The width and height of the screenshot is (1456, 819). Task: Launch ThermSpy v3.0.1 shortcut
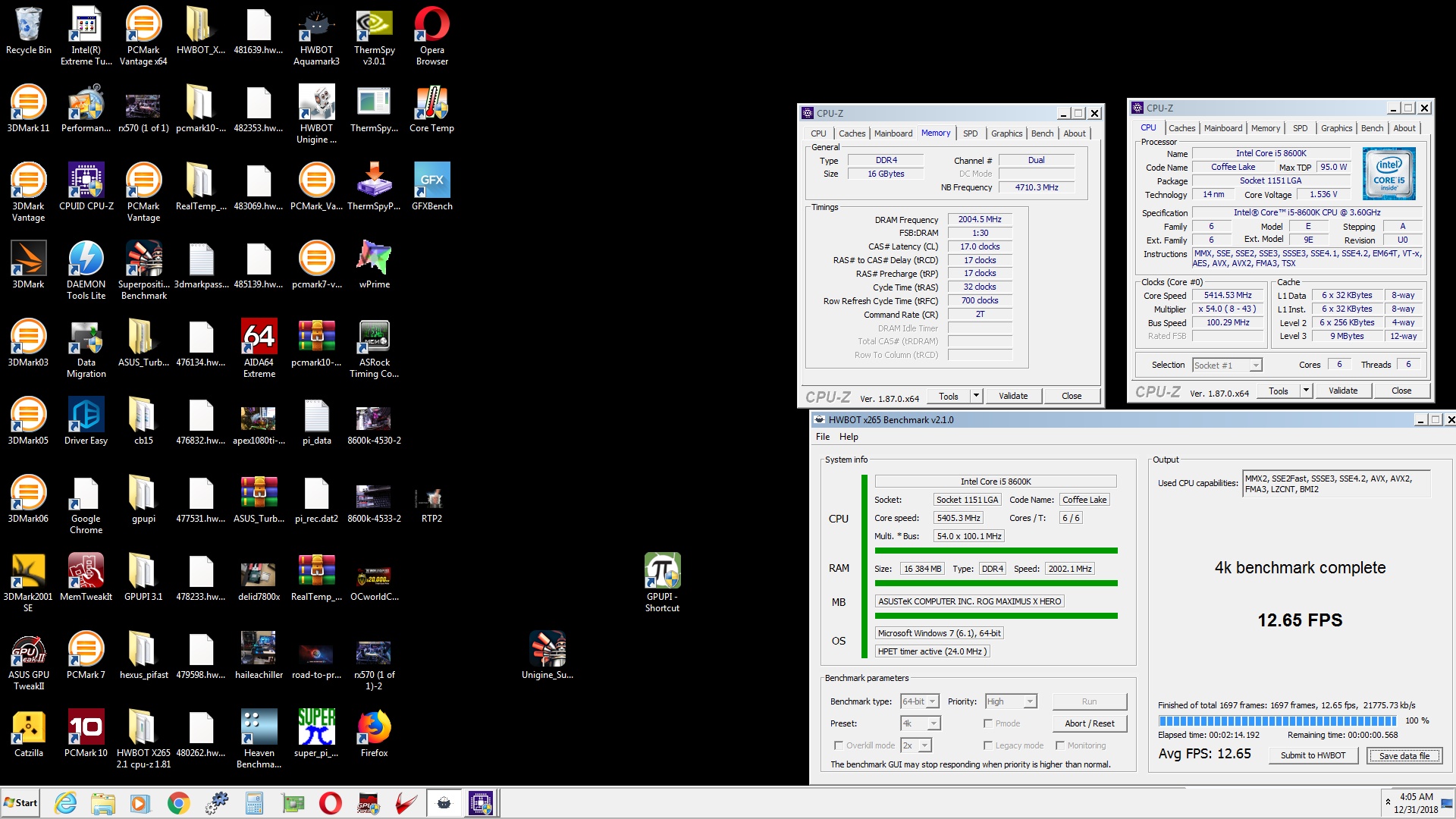click(374, 36)
